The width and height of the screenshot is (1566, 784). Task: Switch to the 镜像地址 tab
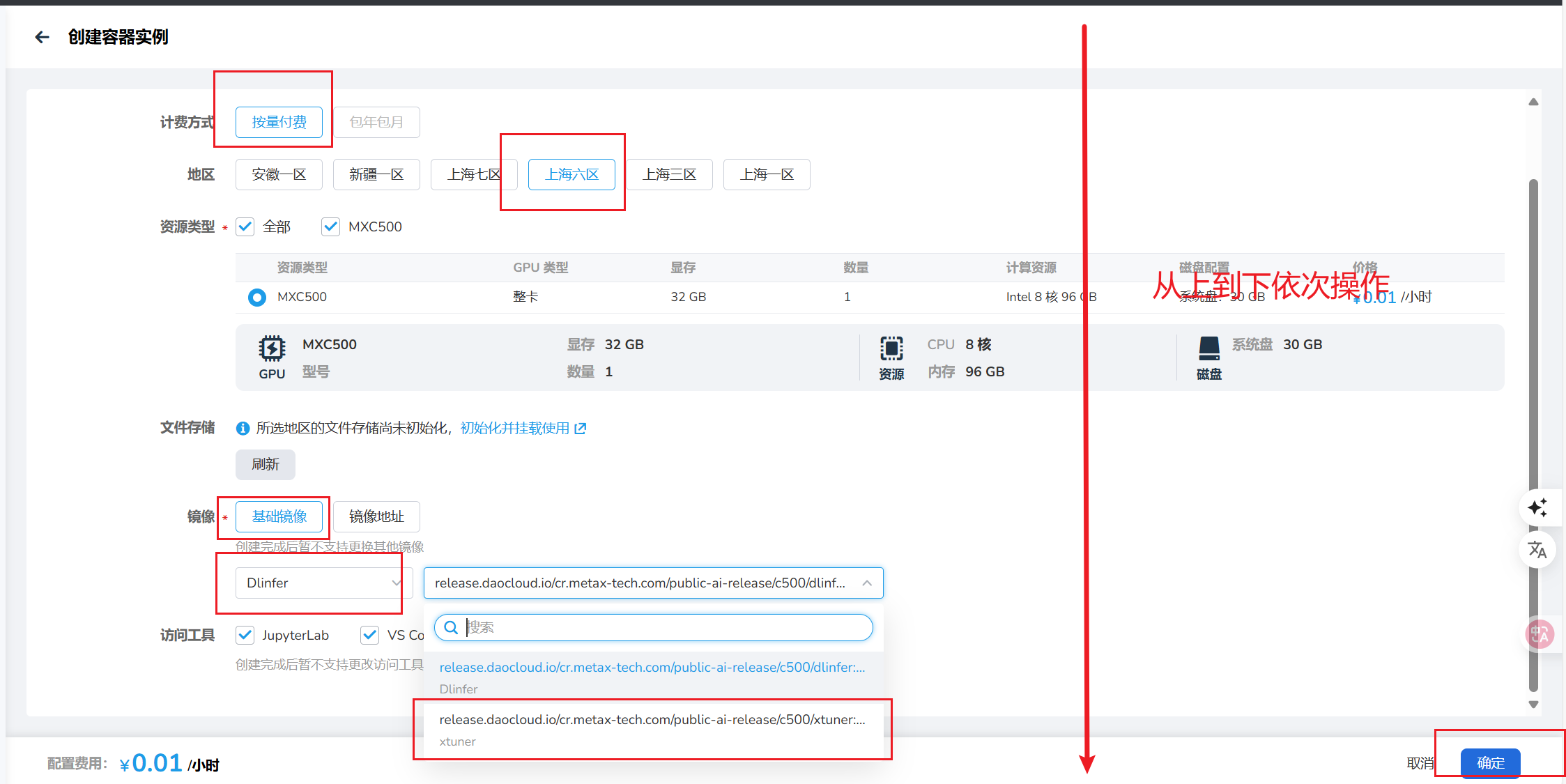click(x=376, y=516)
